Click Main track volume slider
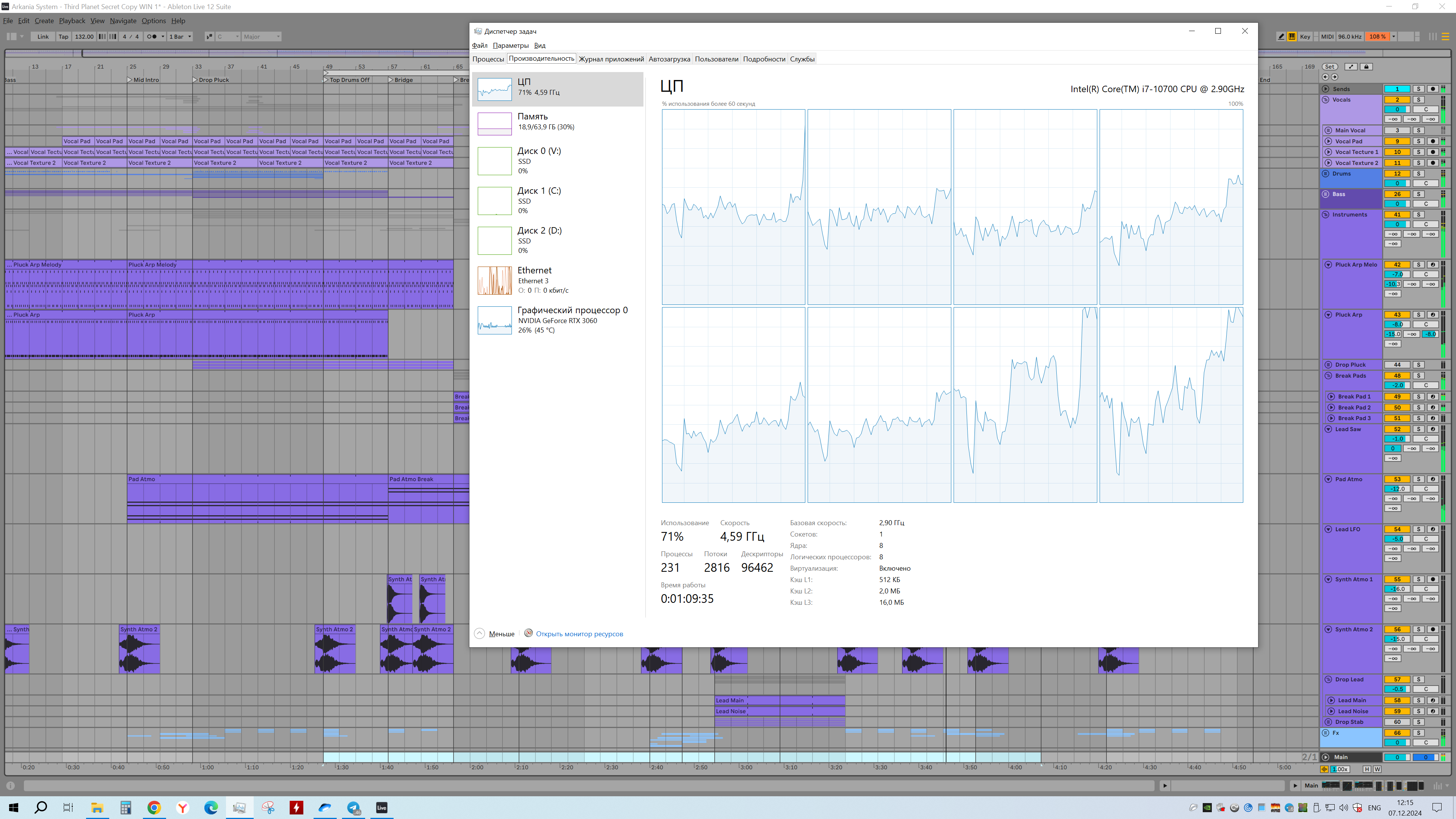Screen dimensions: 1456x819 coord(1396,758)
